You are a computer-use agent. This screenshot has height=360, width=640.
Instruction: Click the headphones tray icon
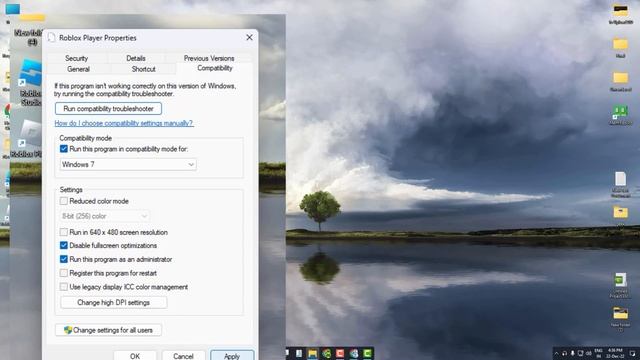[564, 353]
